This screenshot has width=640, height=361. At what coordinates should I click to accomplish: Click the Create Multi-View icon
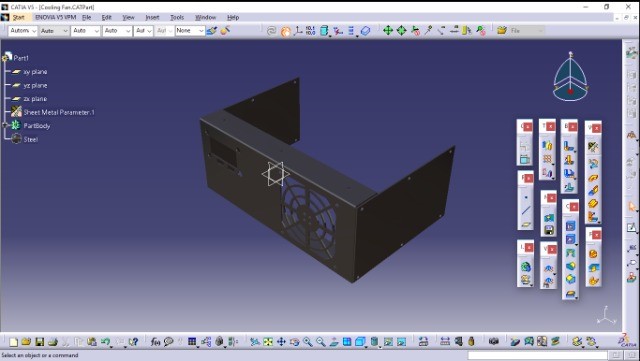347,341
